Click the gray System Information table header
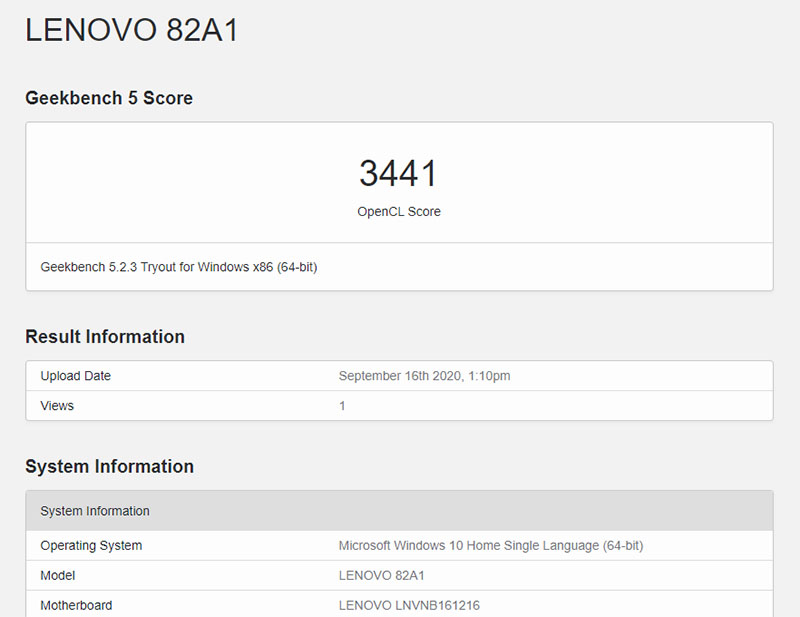This screenshot has height=617, width=800. click(399, 511)
